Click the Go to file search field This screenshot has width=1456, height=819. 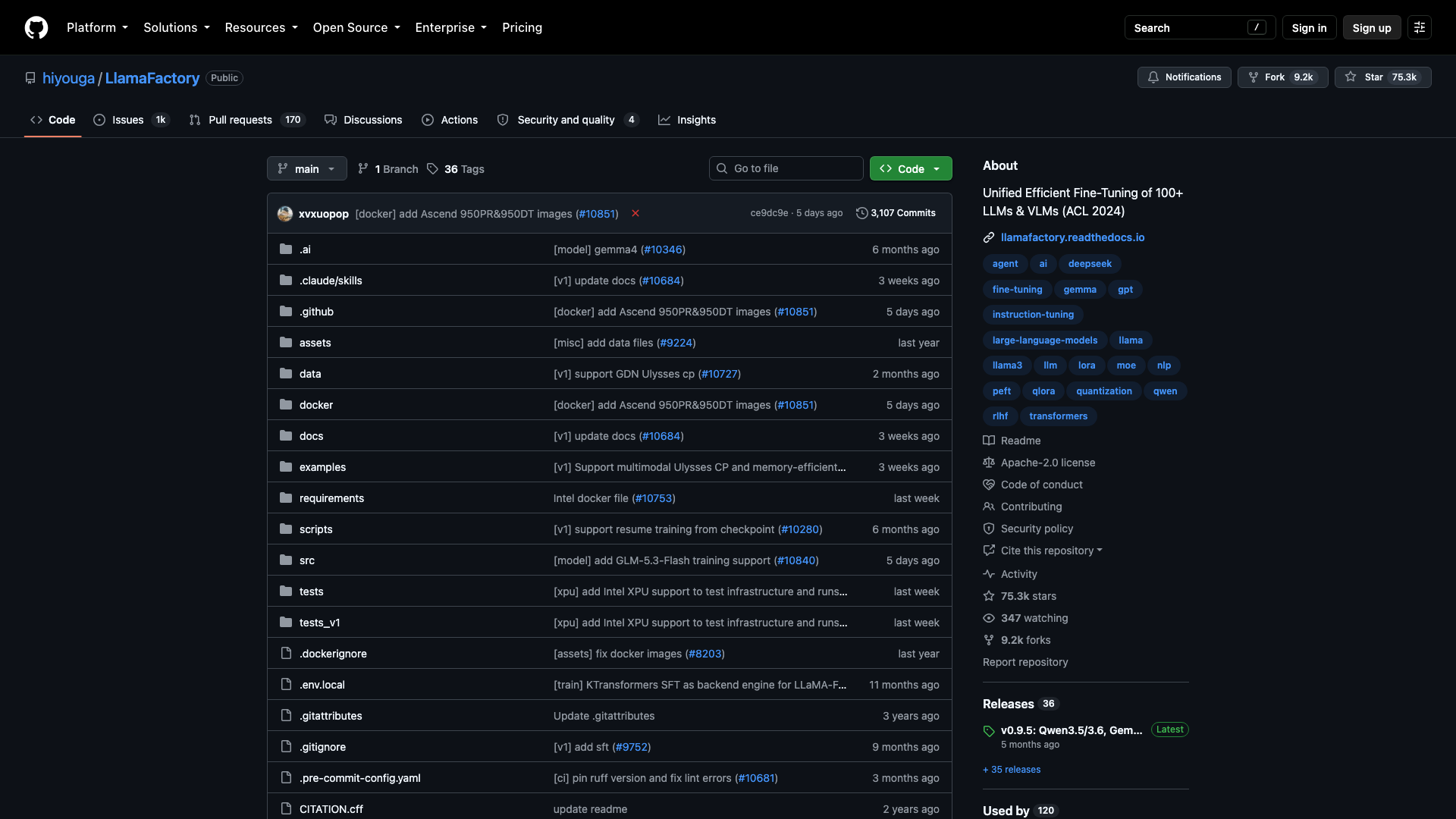[786, 168]
